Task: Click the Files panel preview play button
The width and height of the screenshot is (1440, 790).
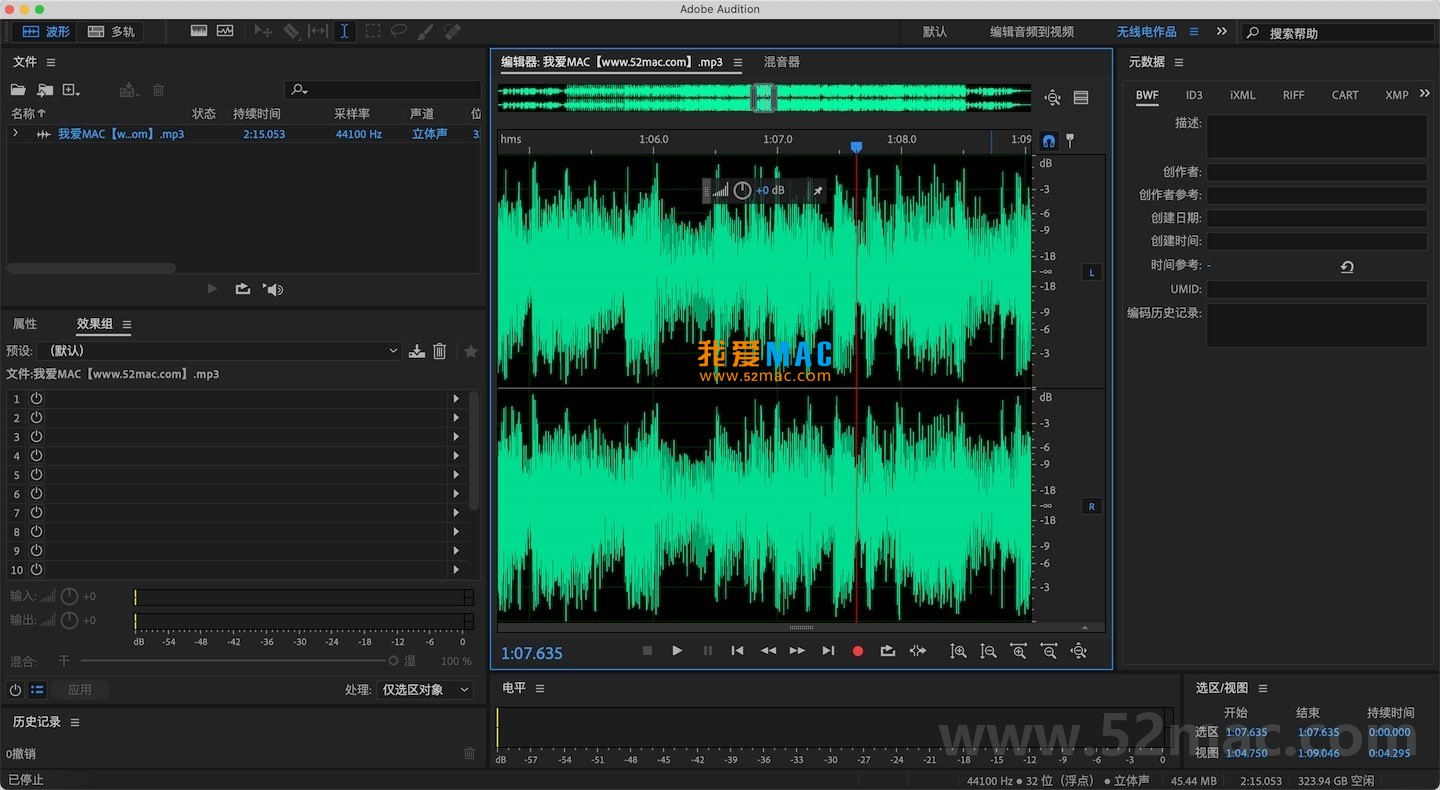Action: [211, 289]
